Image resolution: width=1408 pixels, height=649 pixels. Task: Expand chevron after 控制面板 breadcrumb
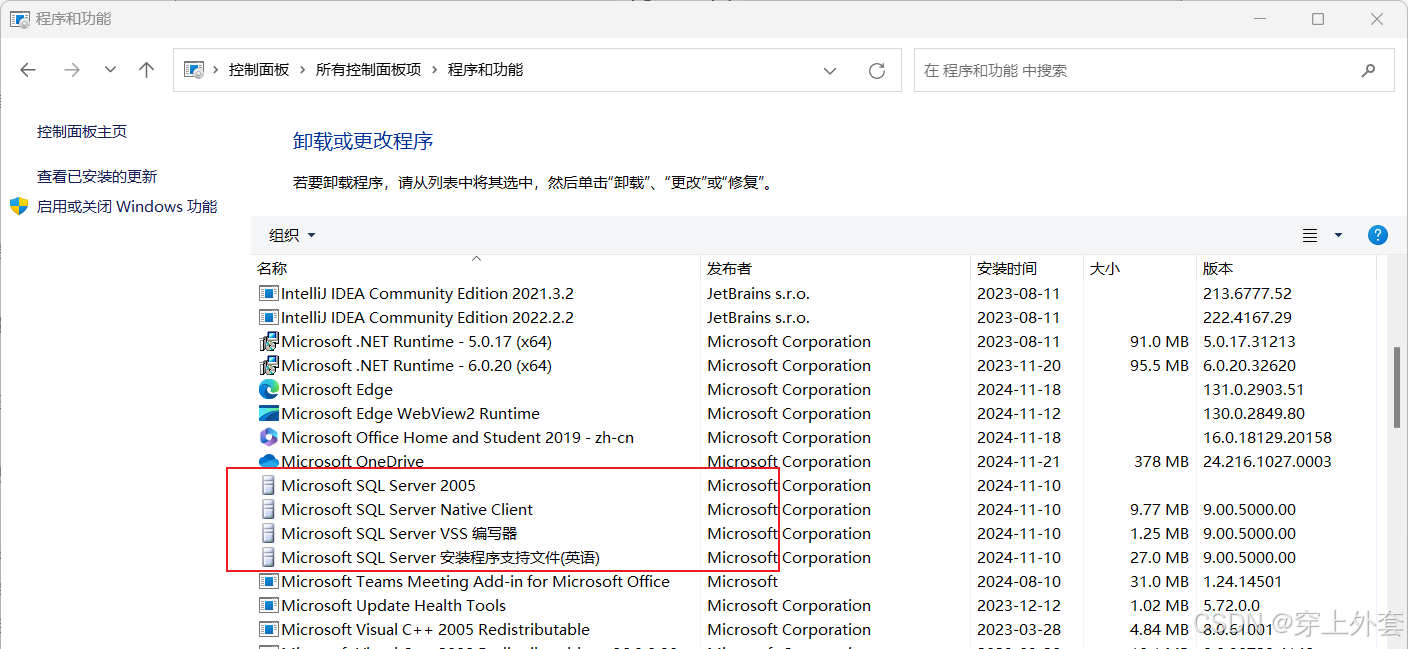(303, 70)
